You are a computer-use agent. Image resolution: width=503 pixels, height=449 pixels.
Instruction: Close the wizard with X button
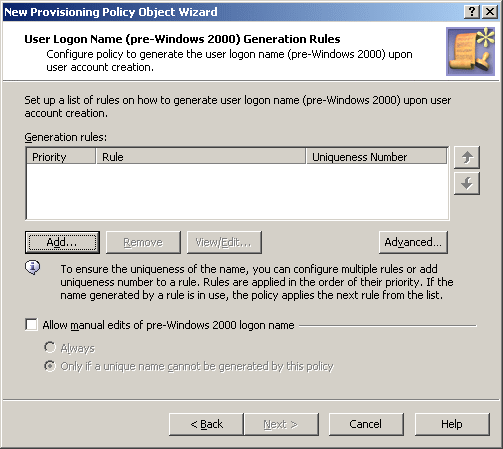tap(490, 12)
